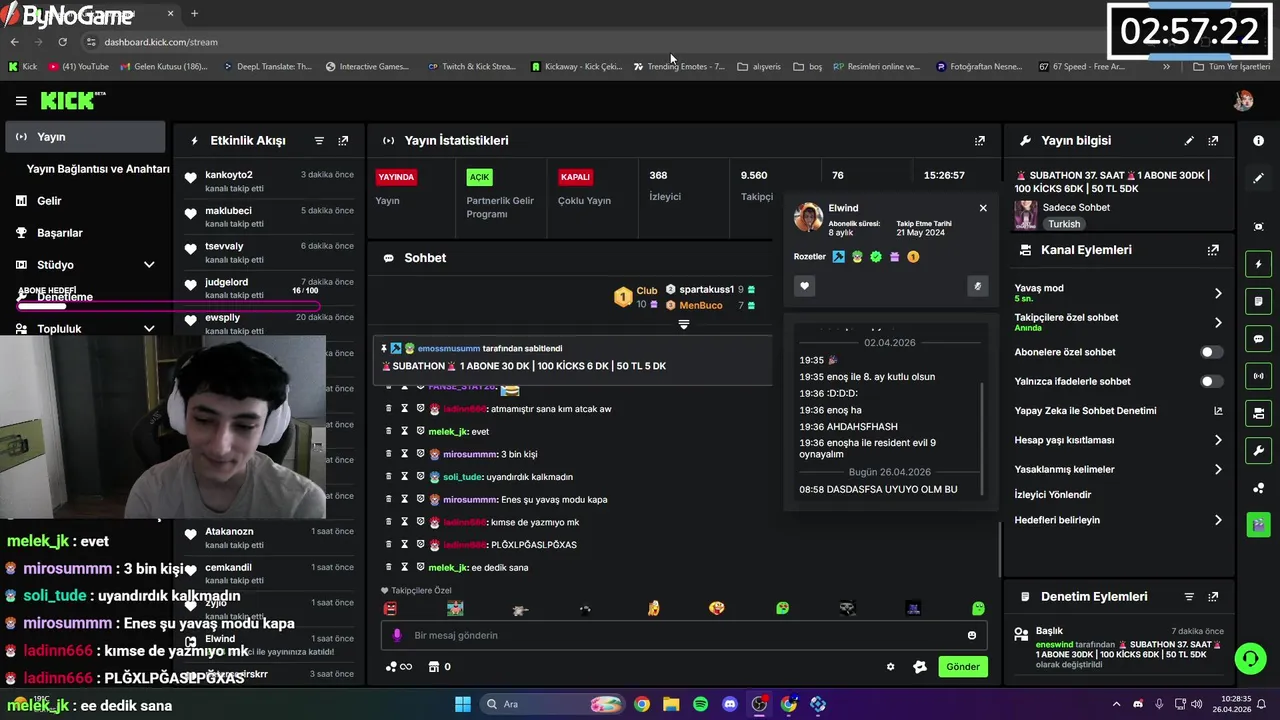The image size is (1280, 720).
Task: Filter the Denetim Eylemleri list
Action: (x=1189, y=597)
